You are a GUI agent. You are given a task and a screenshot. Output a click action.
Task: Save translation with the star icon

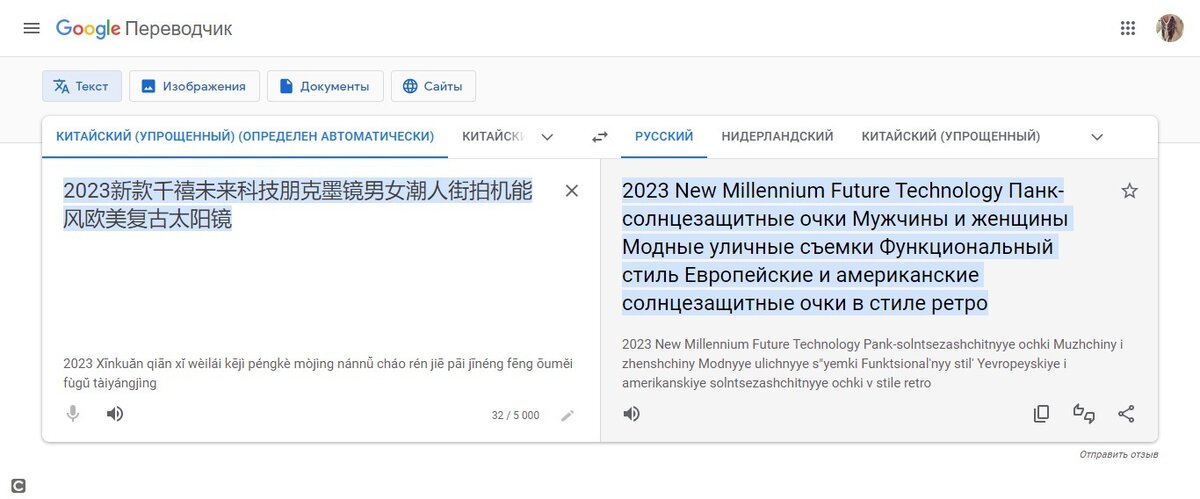pos(1129,191)
